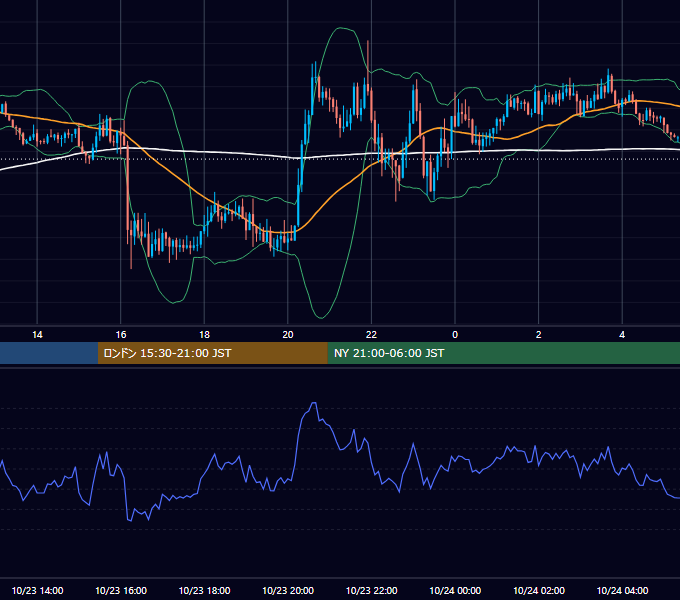The image size is (680, 600).
Task: Click the 10/23 14:00 date label
Action: pos(37,590)
